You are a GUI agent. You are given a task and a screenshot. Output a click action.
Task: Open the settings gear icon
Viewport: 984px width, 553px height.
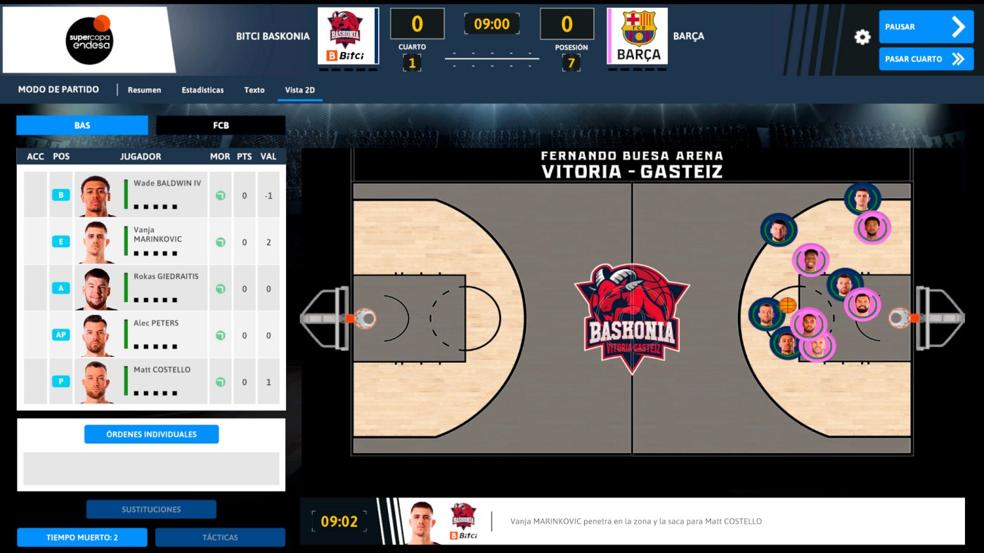[862, 37]
